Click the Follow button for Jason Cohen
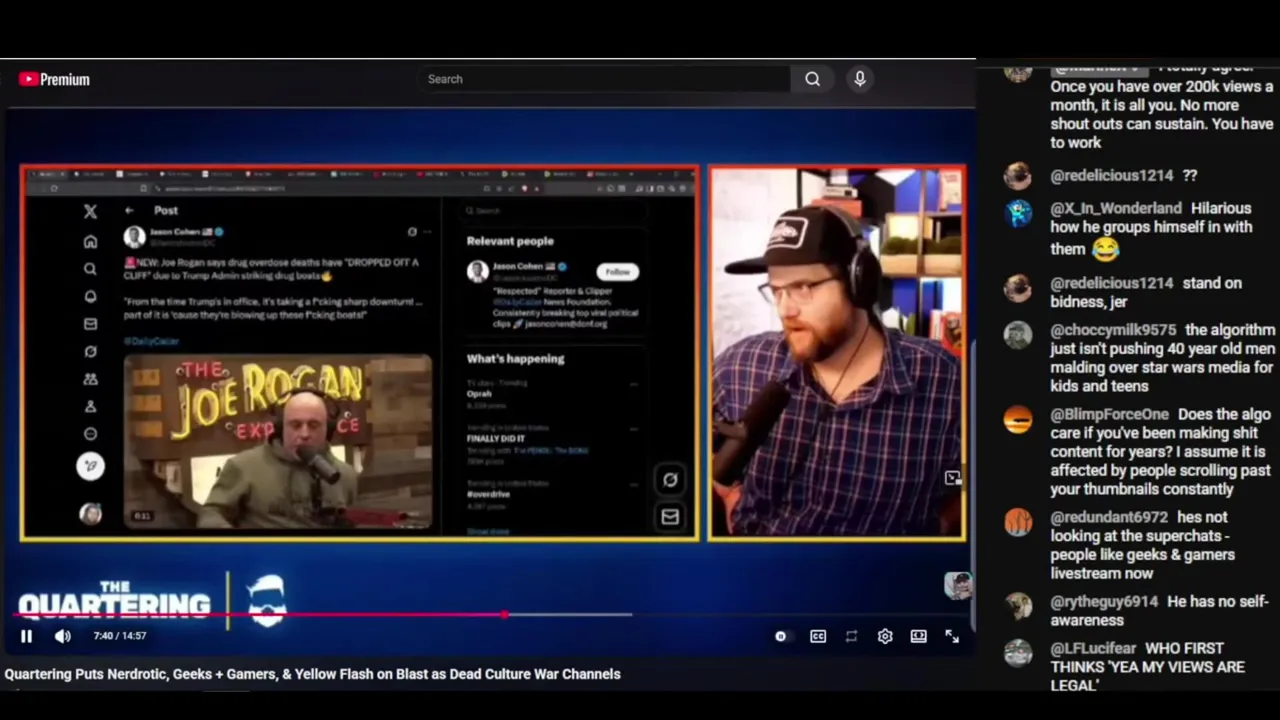The image size is (1280, 720). coord(618,272)
